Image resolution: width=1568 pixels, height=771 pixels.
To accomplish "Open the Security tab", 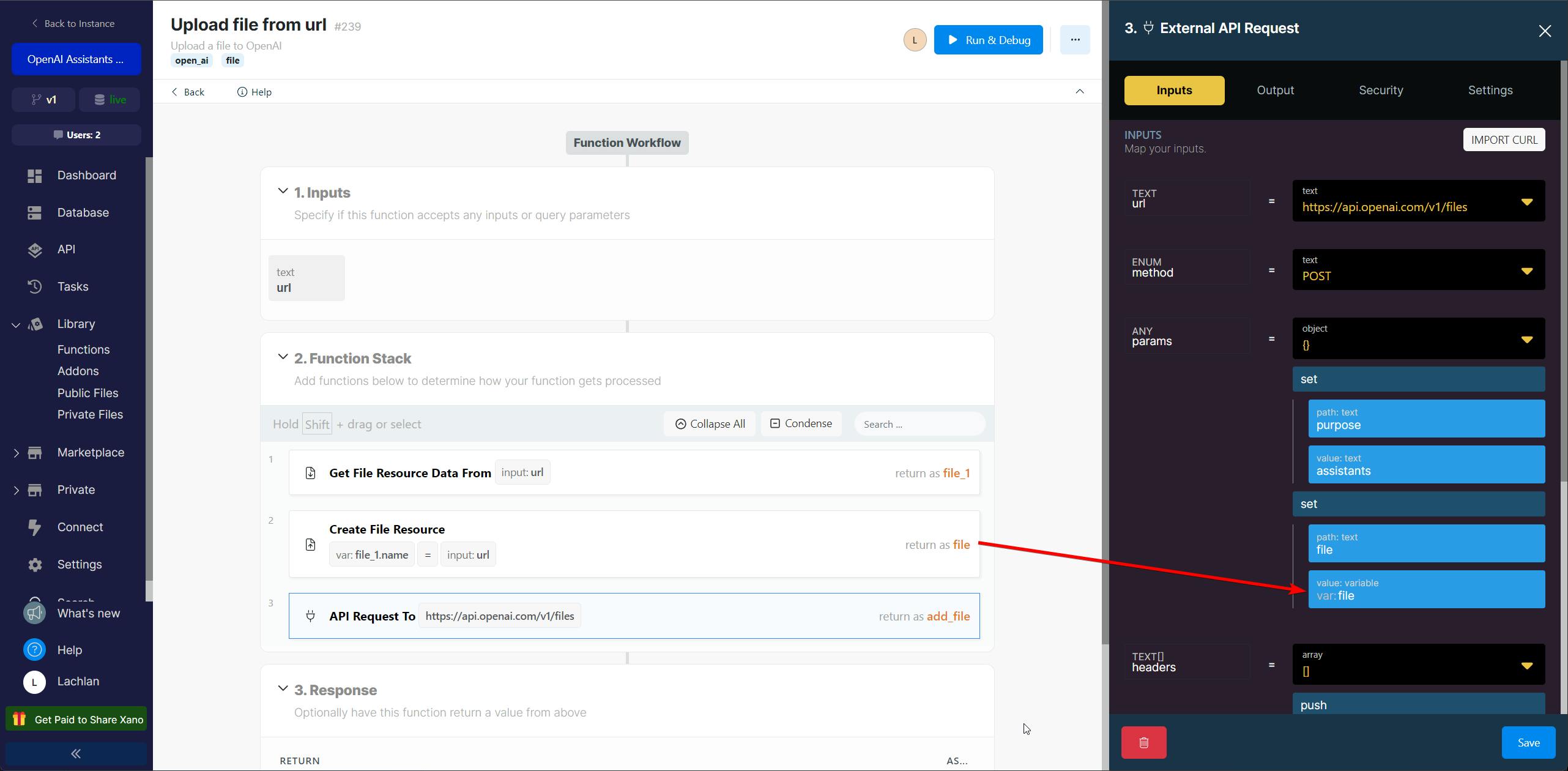I will click(x=1380, y=90).
